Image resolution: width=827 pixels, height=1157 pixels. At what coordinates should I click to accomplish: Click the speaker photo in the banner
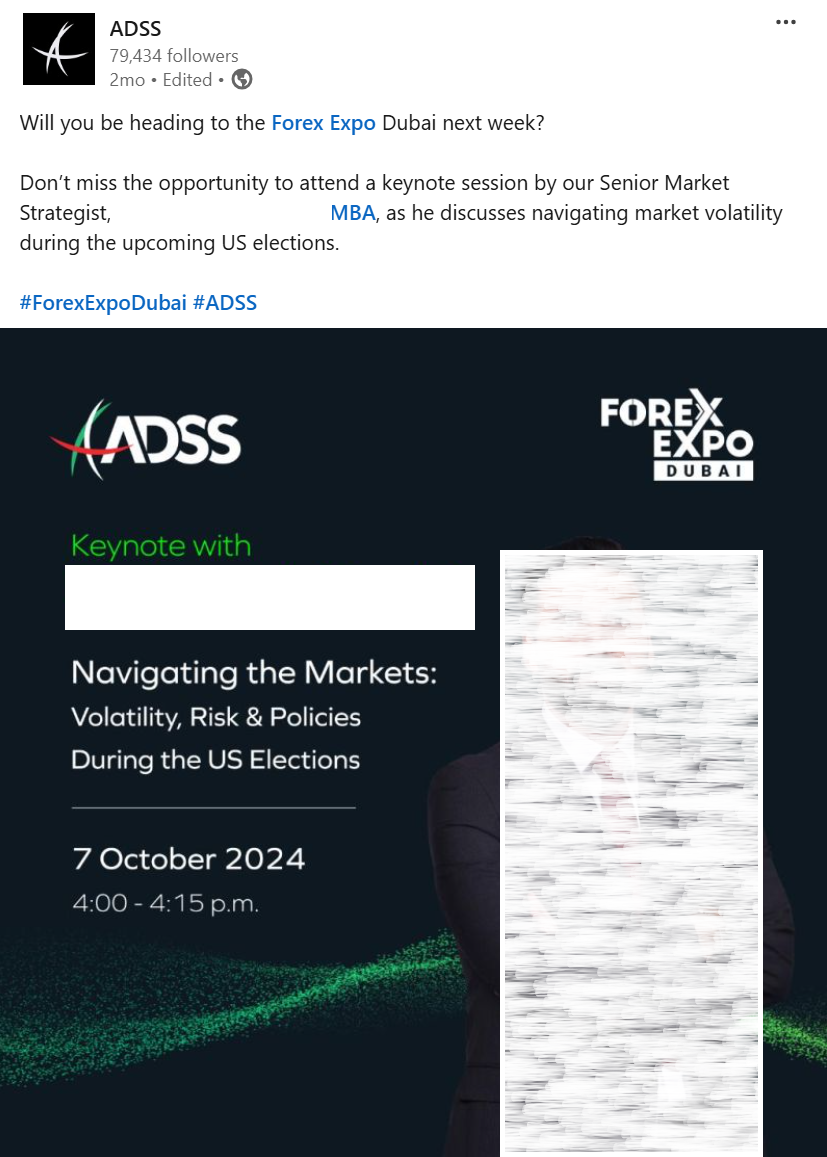tap(631, 850)
